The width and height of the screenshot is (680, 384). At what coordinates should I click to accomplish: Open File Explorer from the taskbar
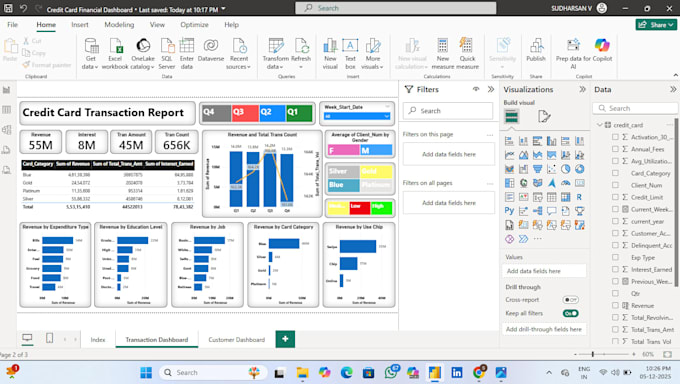[302, 372]
